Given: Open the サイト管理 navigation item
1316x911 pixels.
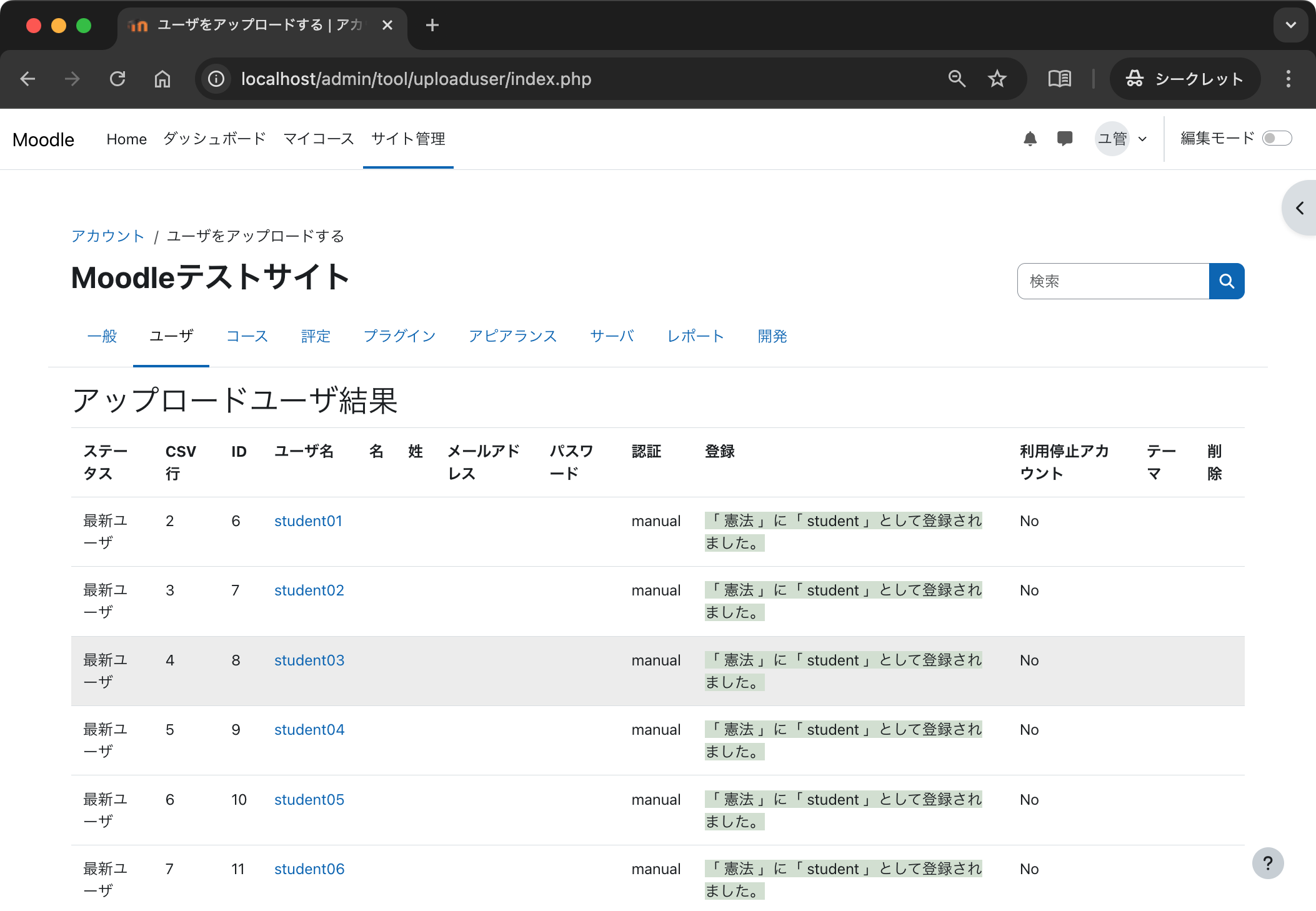Looking at the screenshot, I should click(x=408, y=139).
